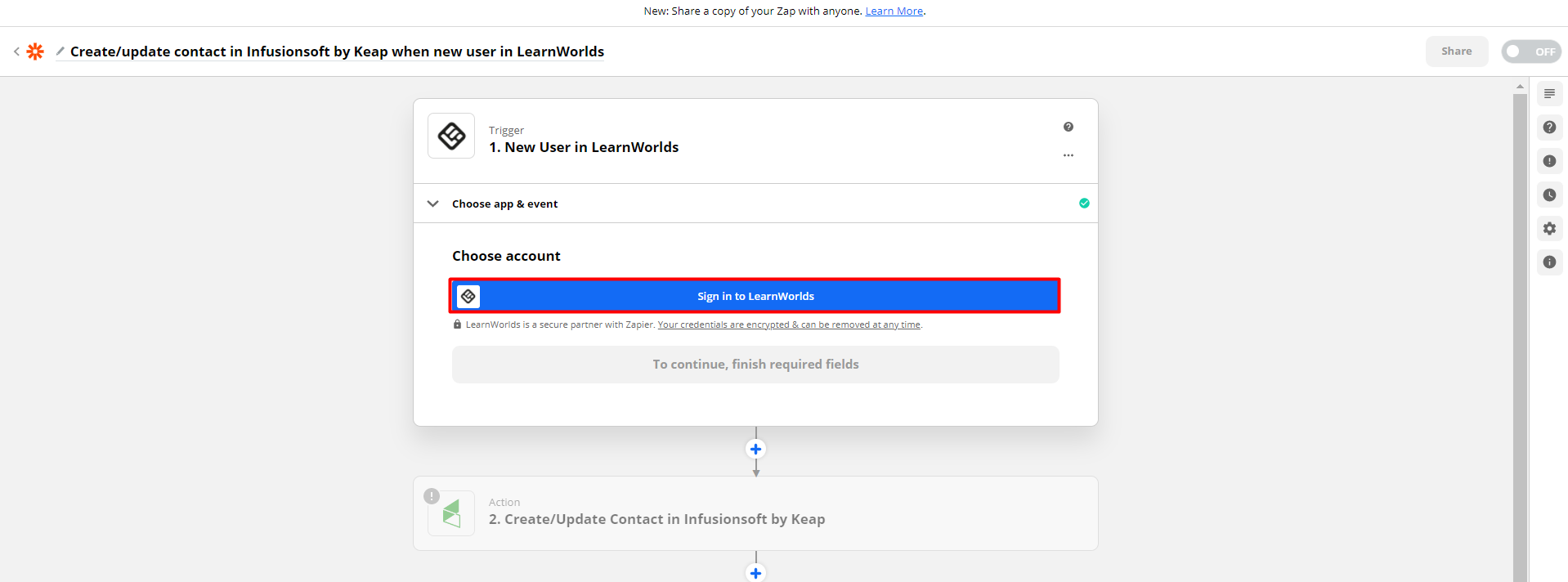Switch the Zap from OFF to on
Viewport: 1568px width, 582px height.
(1530, 51)
